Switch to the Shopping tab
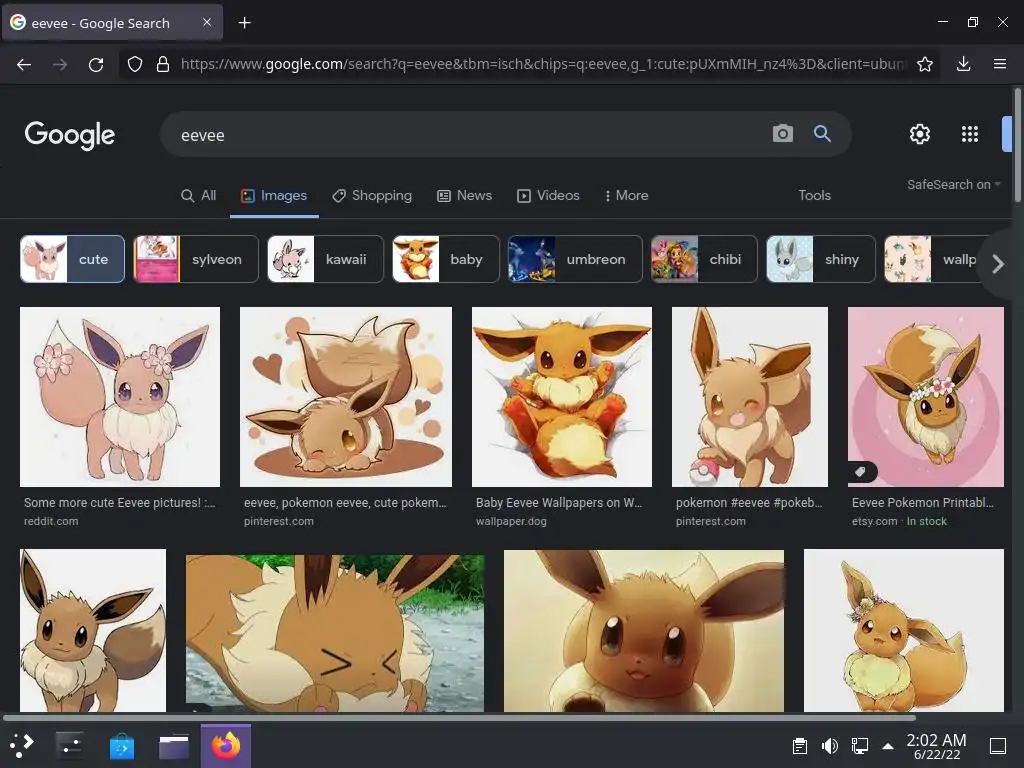Image resolution: width=1024 pixels, height=768 pixels. (x=372, y=195)
